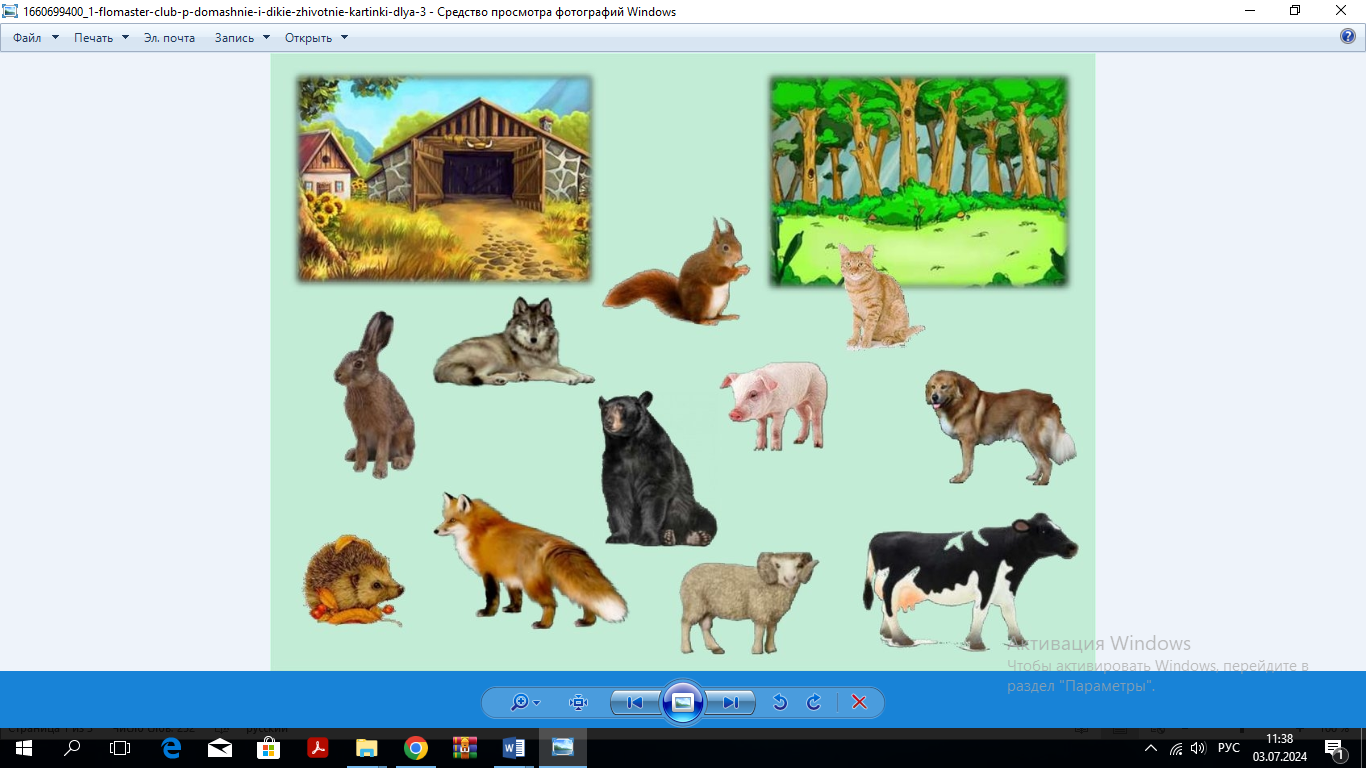Open the blue Help question mark icon
Image resolution: width=1366 pixels, height=768 pixels.
pyautogui.click(x=1347, y=37)
